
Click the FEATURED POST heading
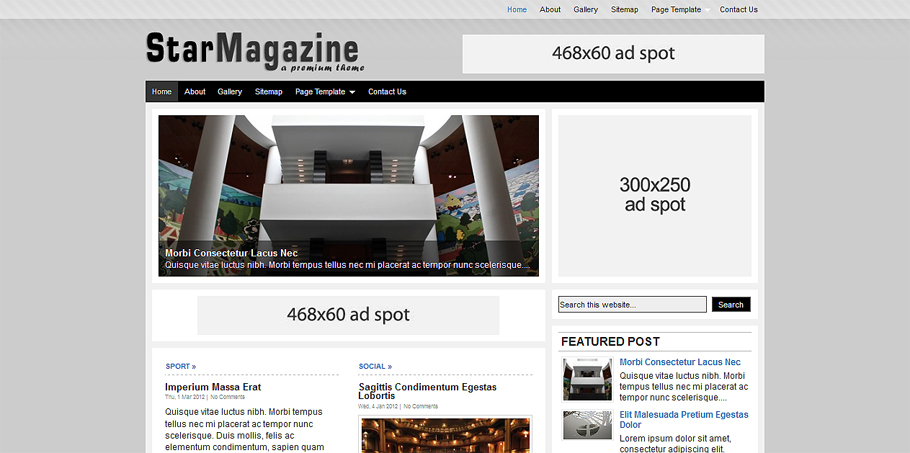(611, 342)
